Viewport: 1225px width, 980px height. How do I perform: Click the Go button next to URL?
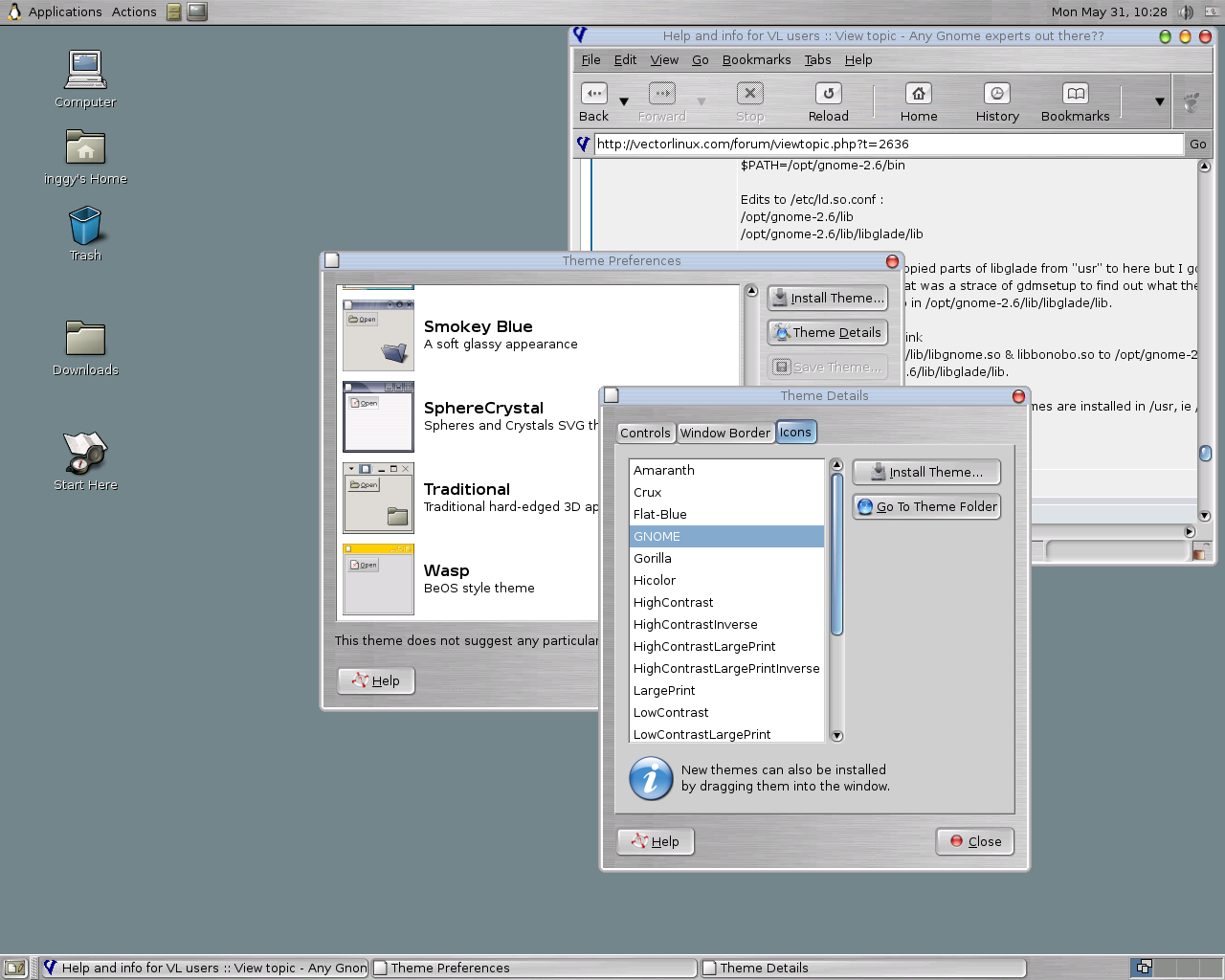point(1198,144)
